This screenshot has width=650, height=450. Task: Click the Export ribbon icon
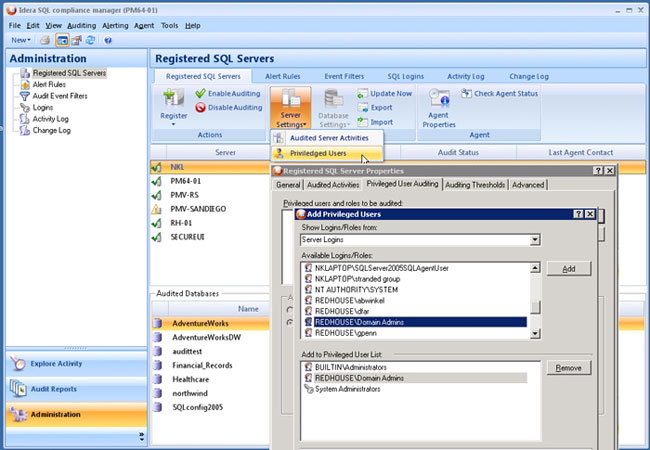point(363,108)
